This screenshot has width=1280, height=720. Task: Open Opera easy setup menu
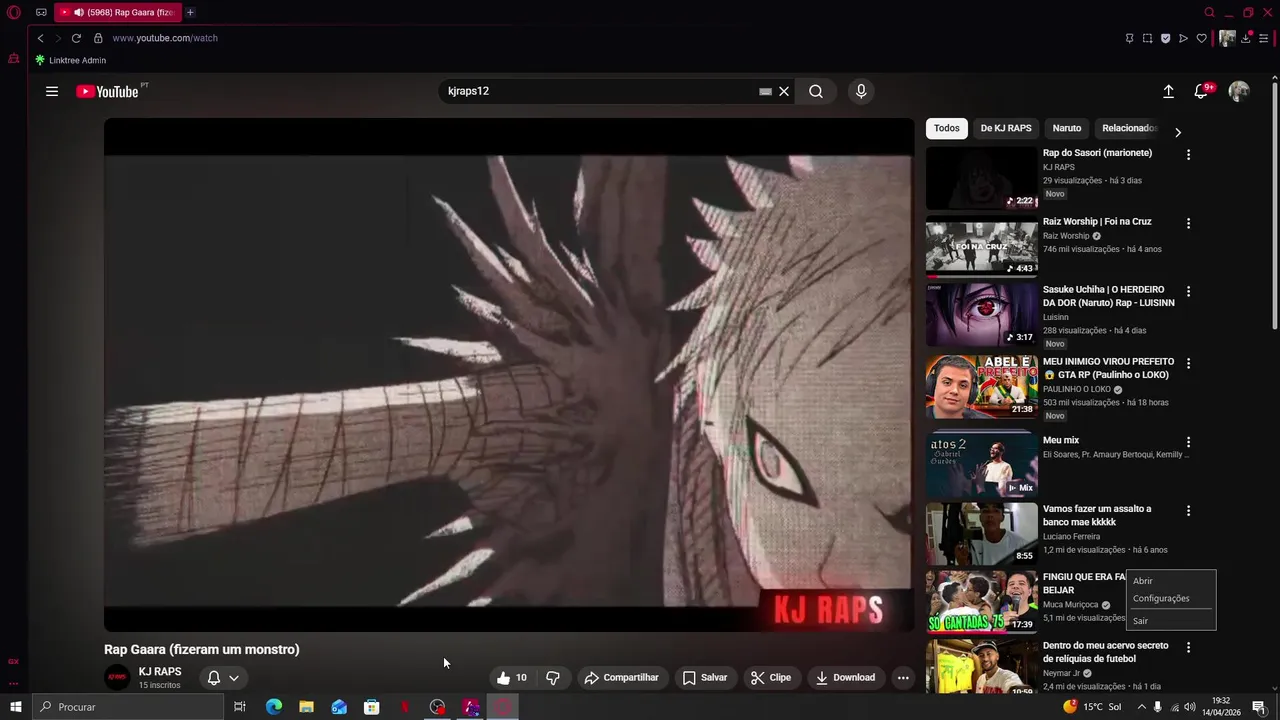pos(1264,38)
